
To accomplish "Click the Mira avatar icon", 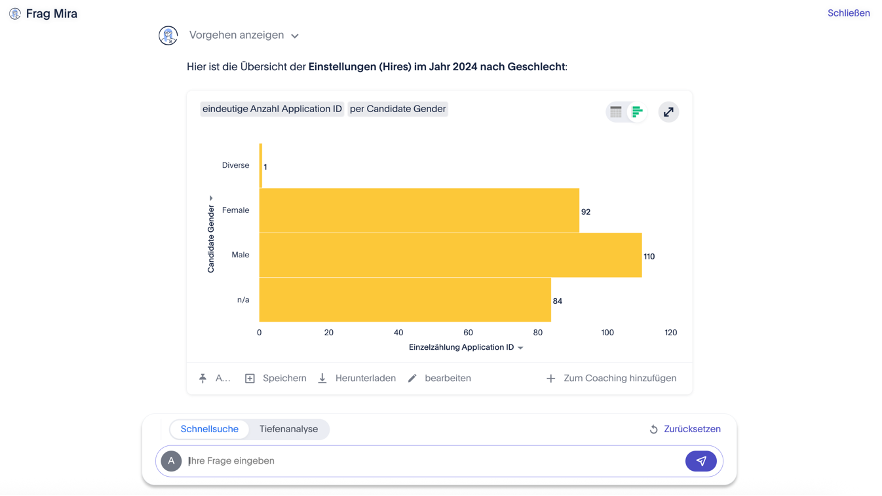I will 169,36.
